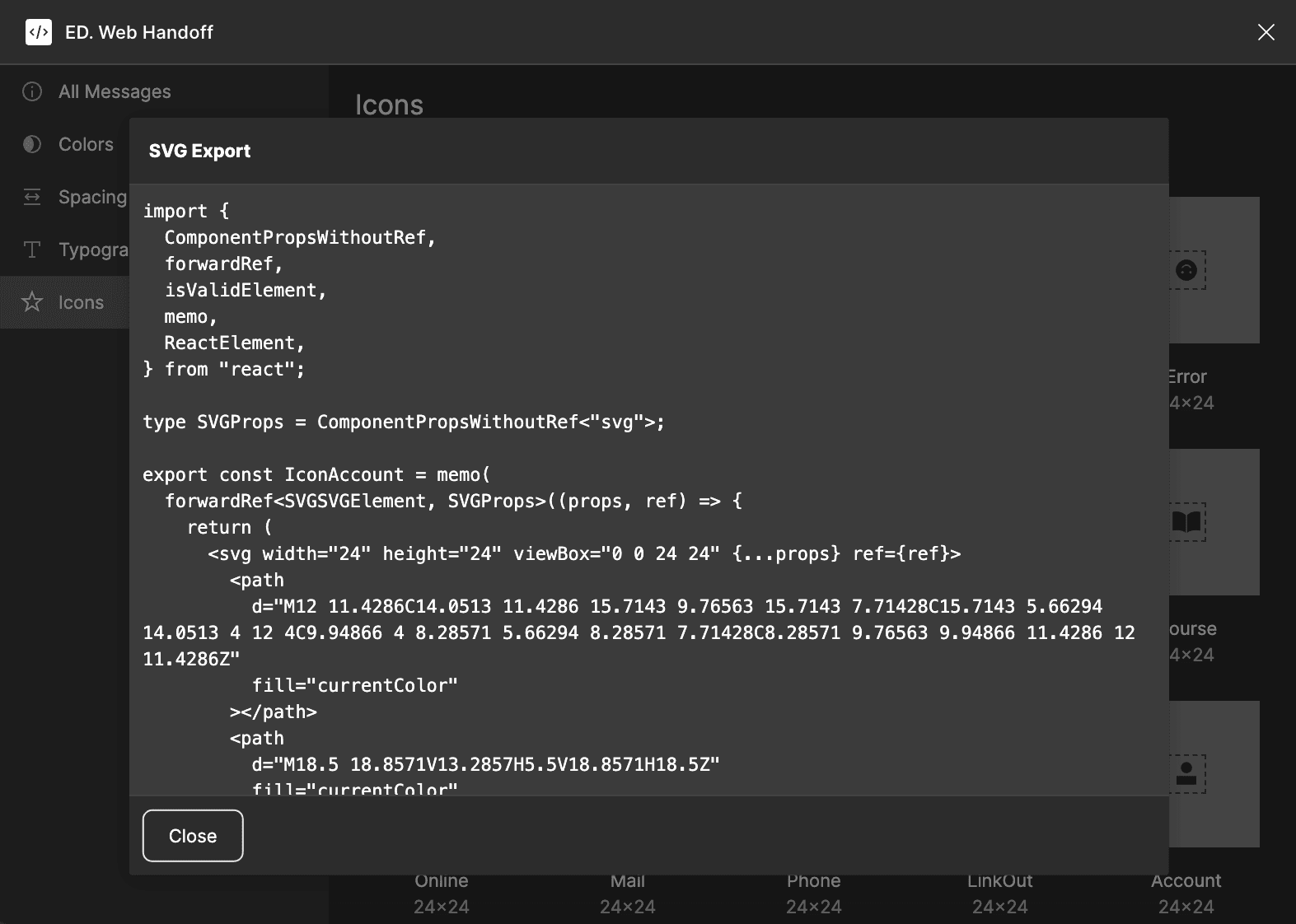
Task: Click the SVG Export dialog title
Action: (199, 151)
